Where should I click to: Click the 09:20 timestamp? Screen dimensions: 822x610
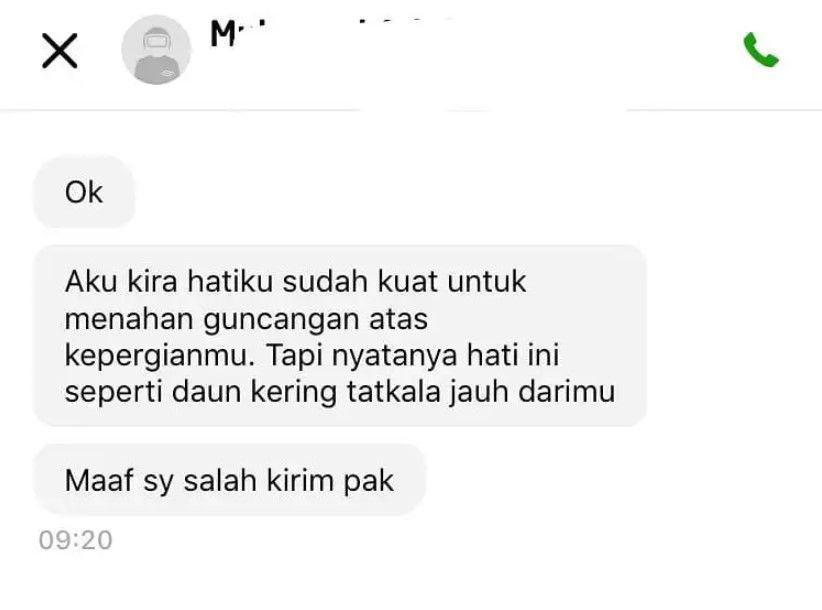(x=75, y=540)
